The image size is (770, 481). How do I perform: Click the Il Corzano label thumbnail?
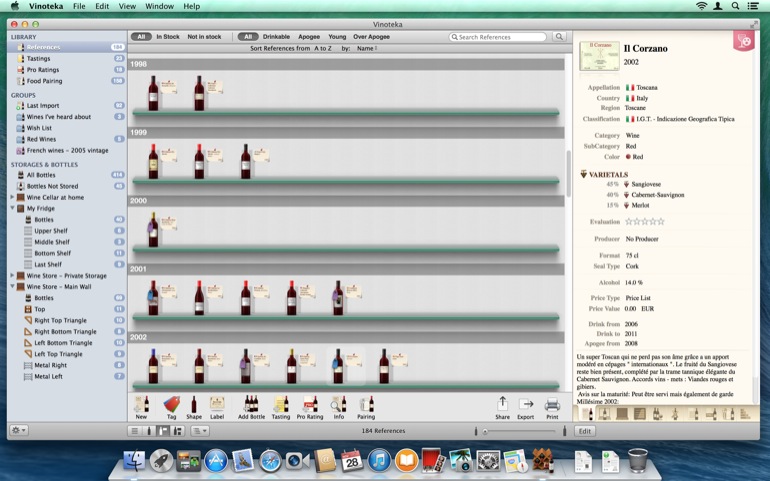[x=599, y=57]
